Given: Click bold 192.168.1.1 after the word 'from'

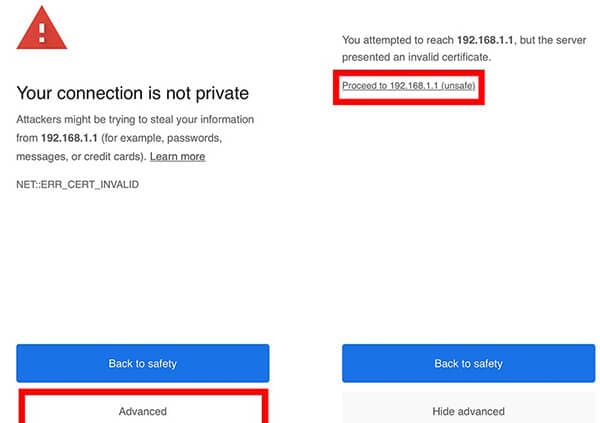Looking at the screenshot, I should click(x=69, y=138).
